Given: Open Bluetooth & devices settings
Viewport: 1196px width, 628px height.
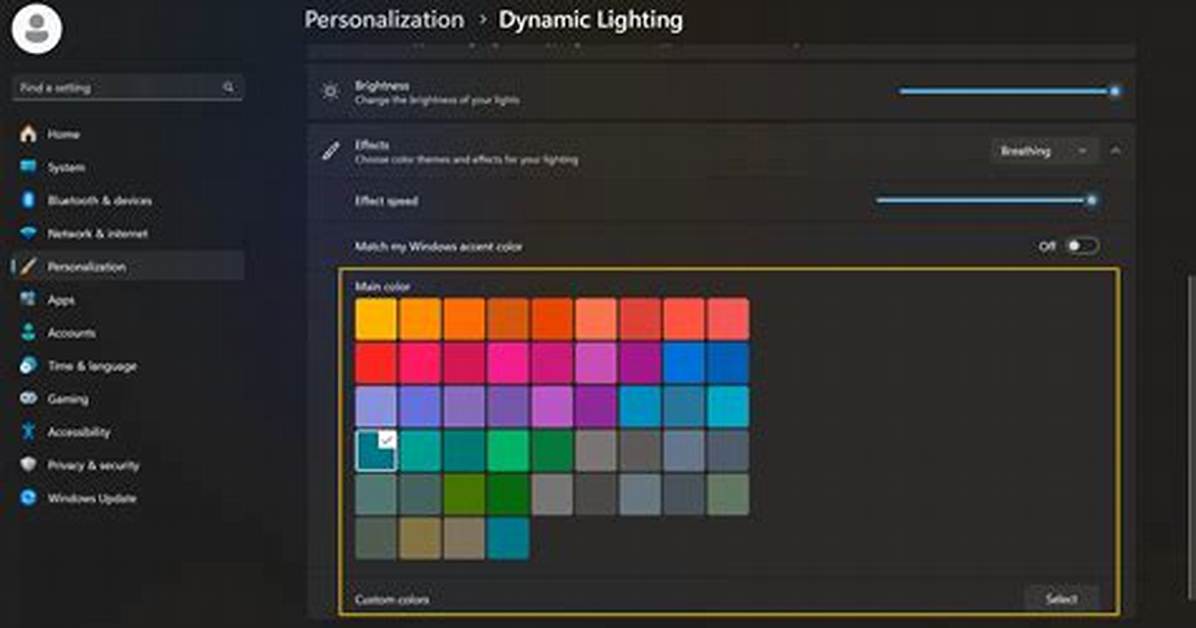Looking at the screenshot, I should (x=127, y=200).
